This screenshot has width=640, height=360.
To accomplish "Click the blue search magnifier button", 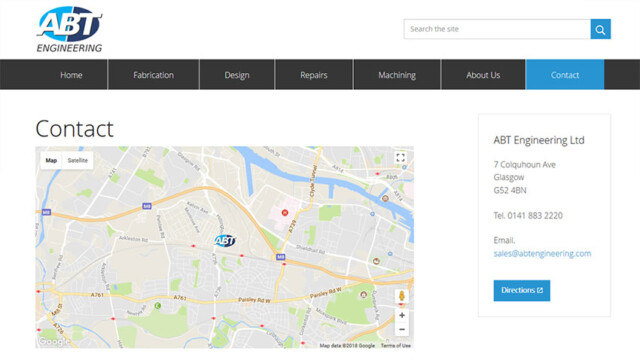I will (600, 29).
